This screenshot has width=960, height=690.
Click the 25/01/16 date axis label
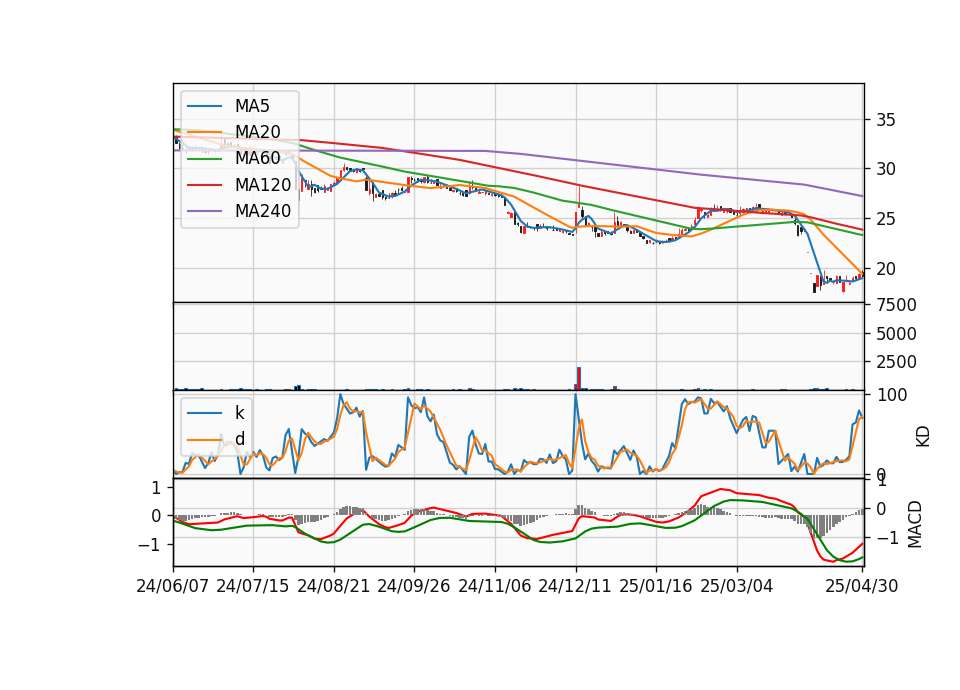point(656,586)
